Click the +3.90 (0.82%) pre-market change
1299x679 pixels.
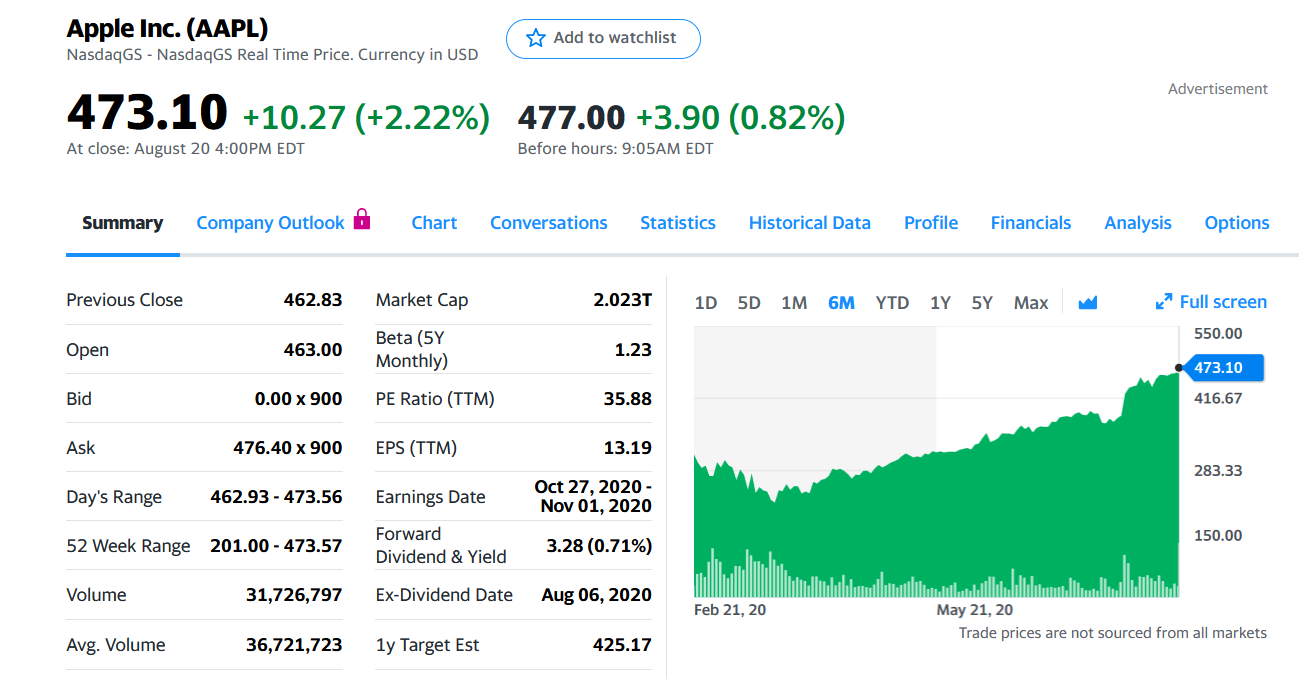740,118
